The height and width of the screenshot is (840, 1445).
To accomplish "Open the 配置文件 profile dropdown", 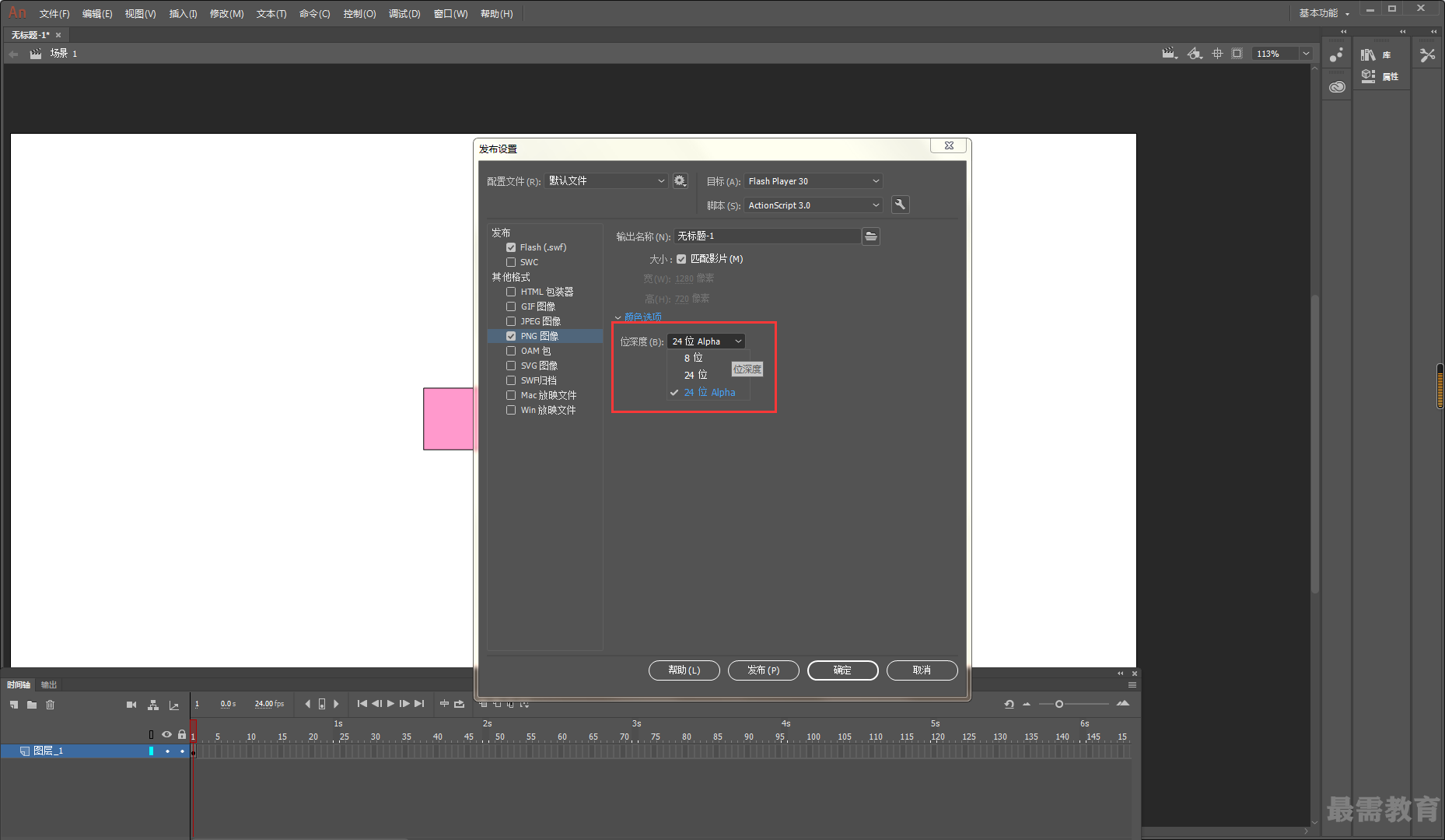I will [x=606, y=180].
